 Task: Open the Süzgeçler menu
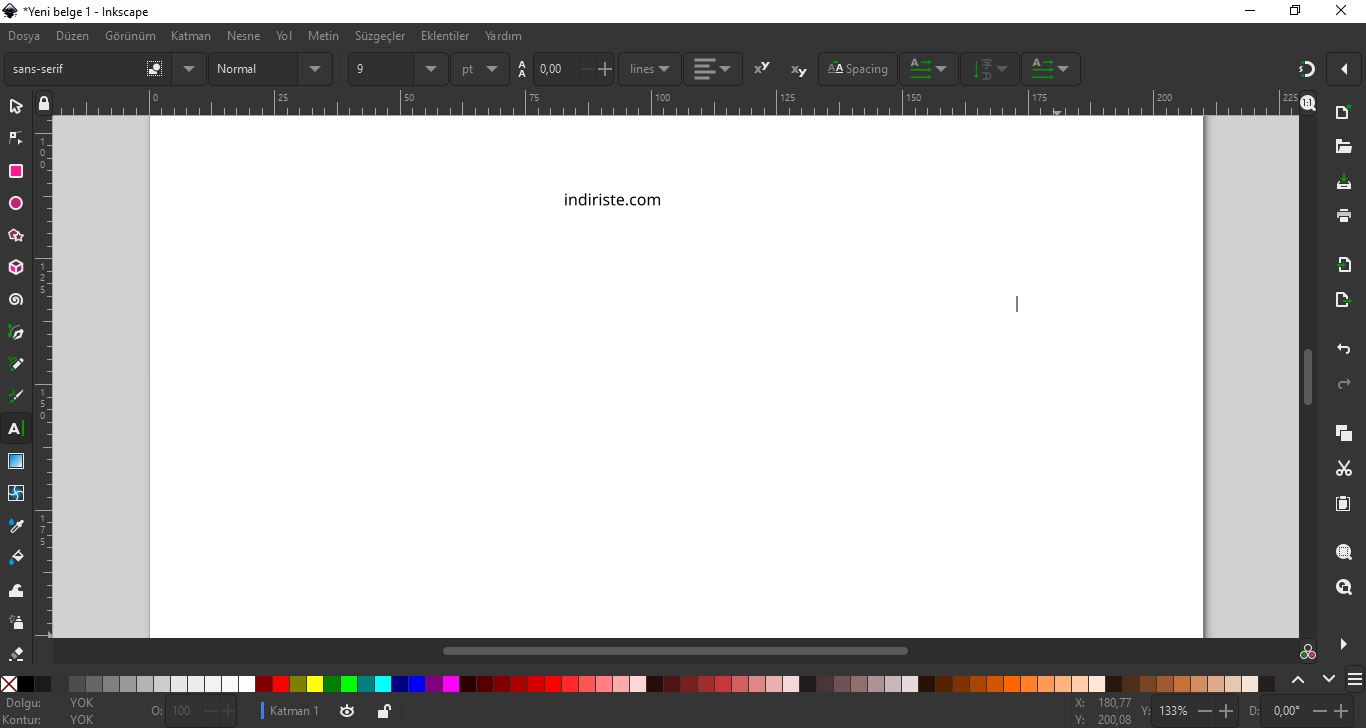380,36
